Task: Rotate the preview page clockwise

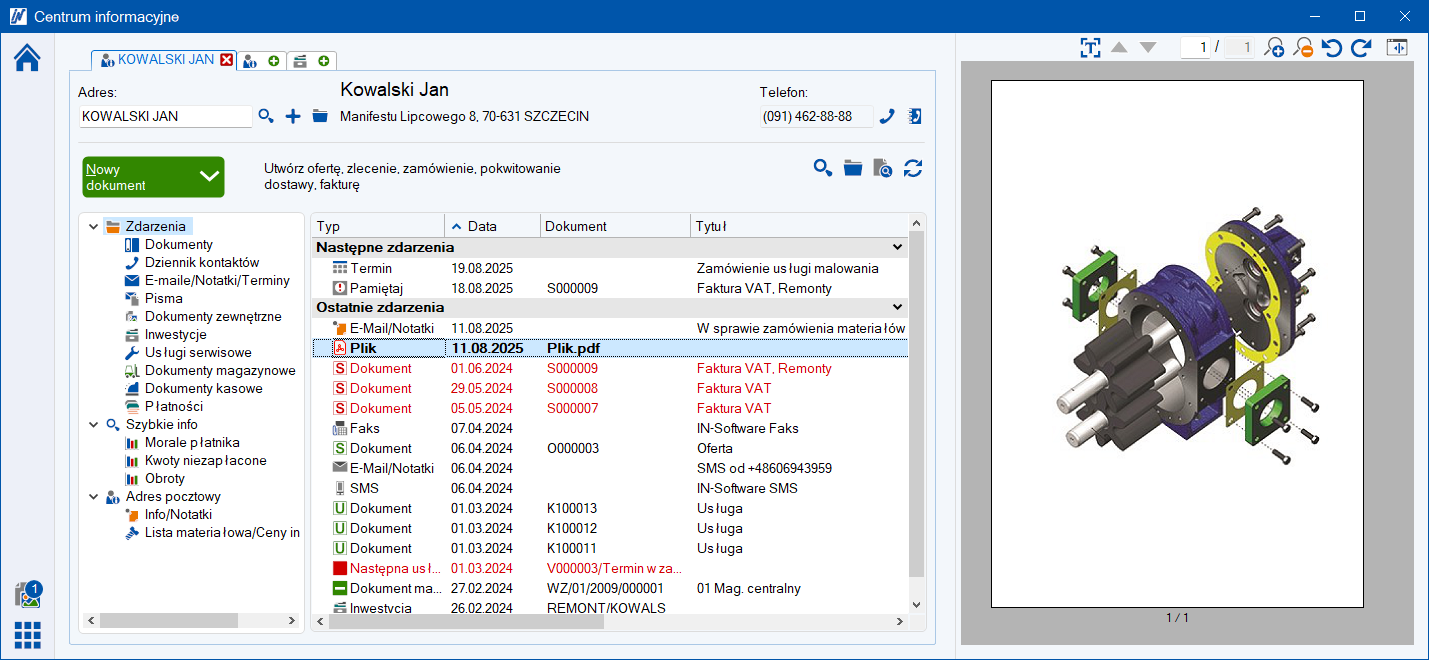Action: tap(1360, 47)
